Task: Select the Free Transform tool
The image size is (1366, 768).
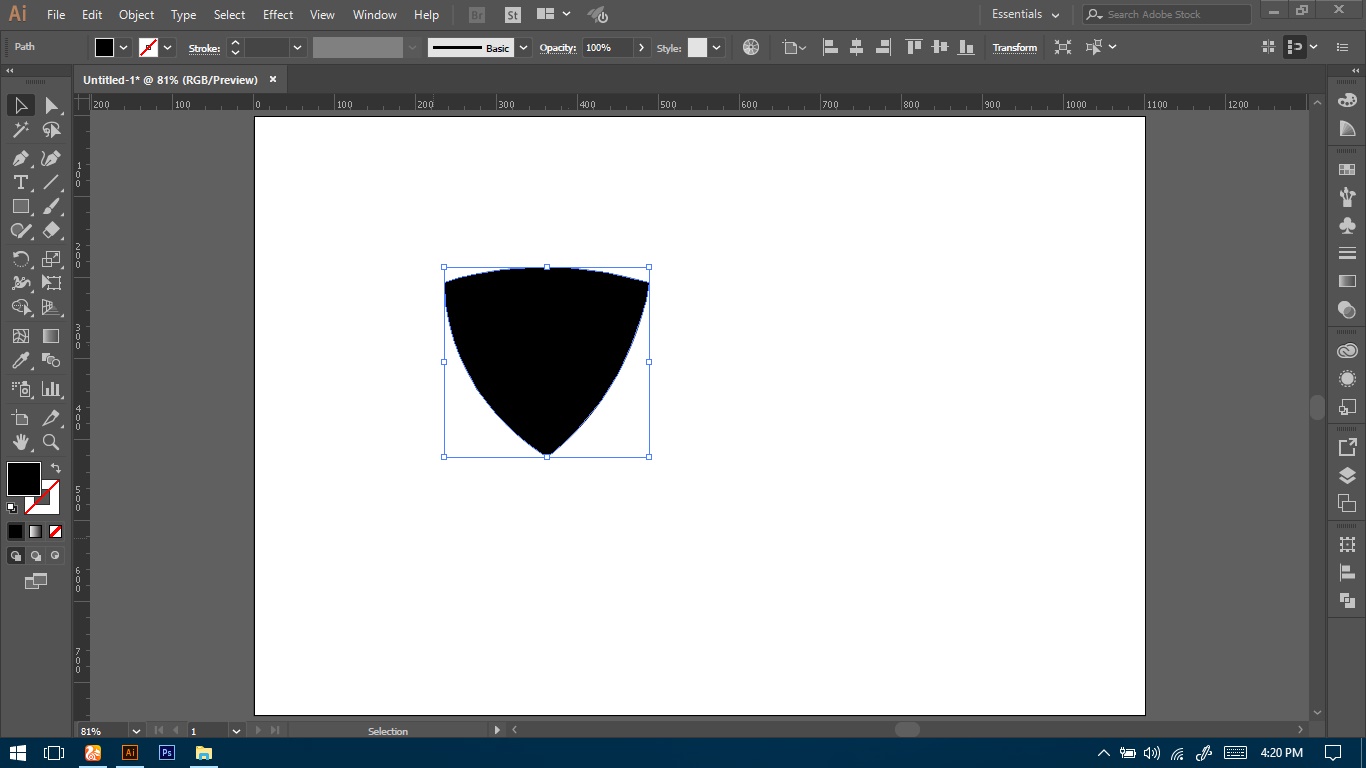Action: pos(51,283)
